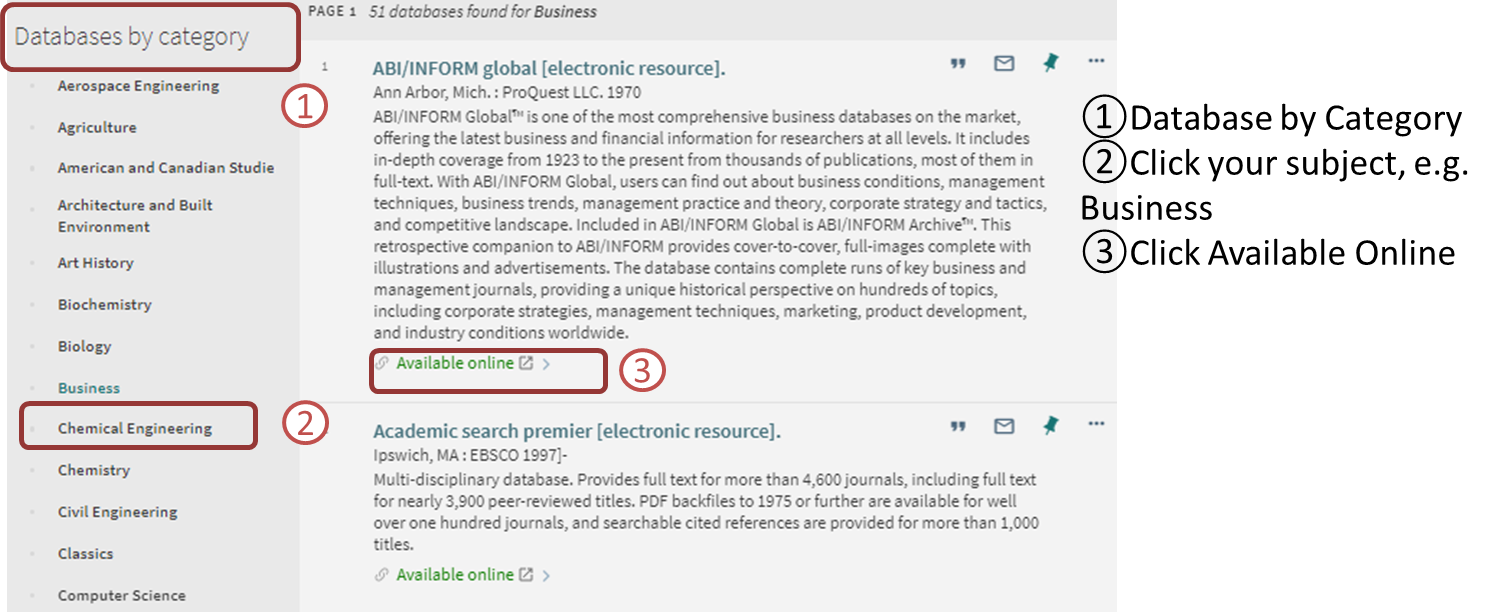The width and height of the screenshot is (1502, 612).
Task: Open Architecture and Built Environment category
Action: coord(135,215)
